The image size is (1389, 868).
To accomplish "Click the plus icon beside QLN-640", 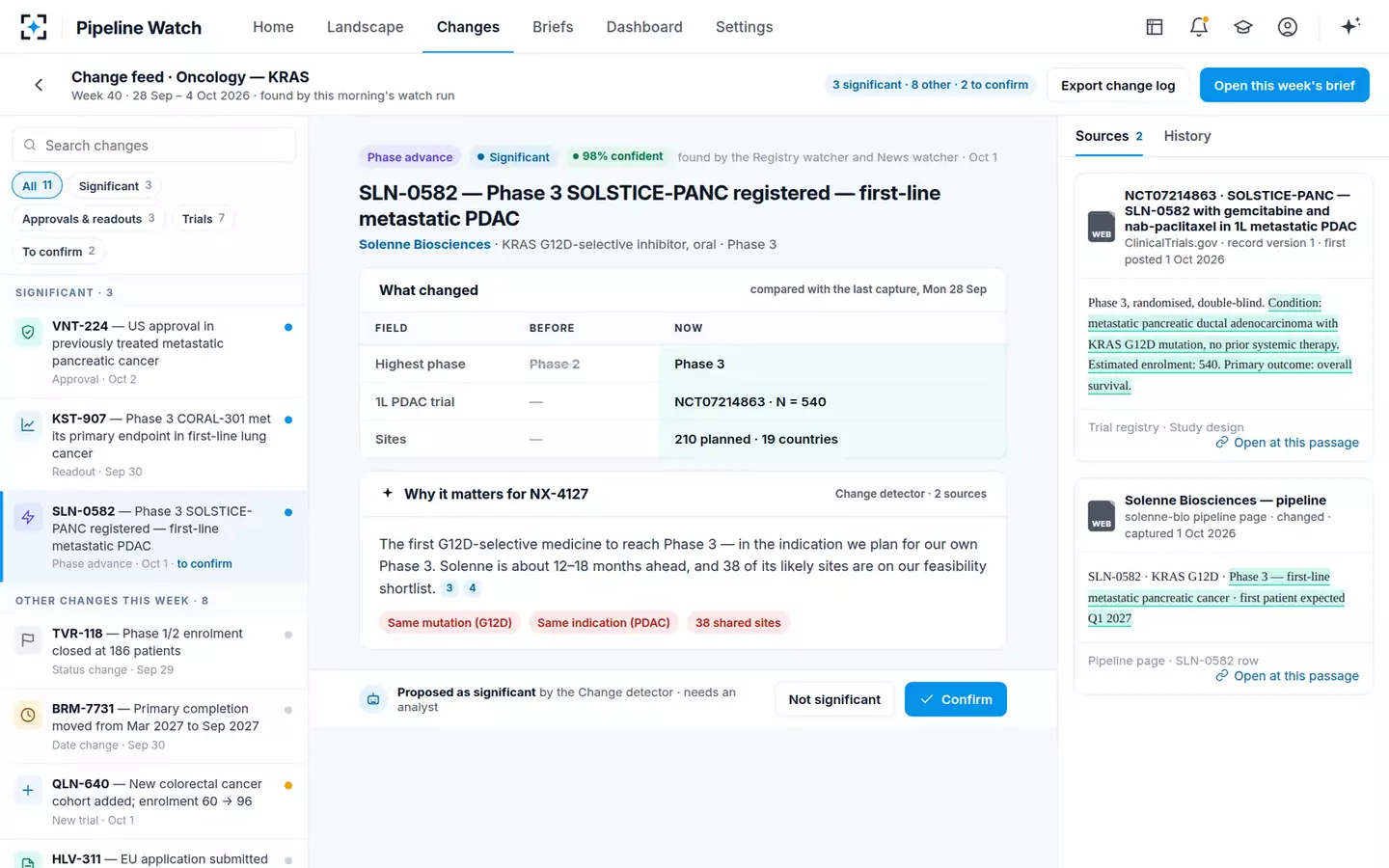I will click(x=28, y=790).
